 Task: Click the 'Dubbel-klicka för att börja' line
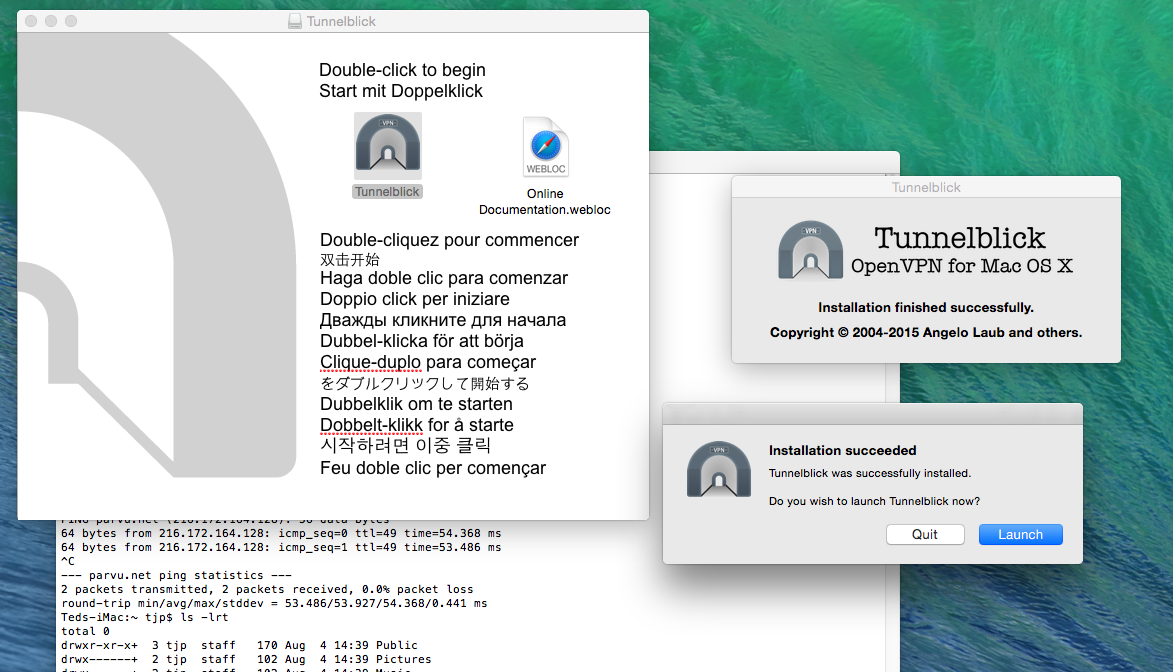(x=422, y=340)
